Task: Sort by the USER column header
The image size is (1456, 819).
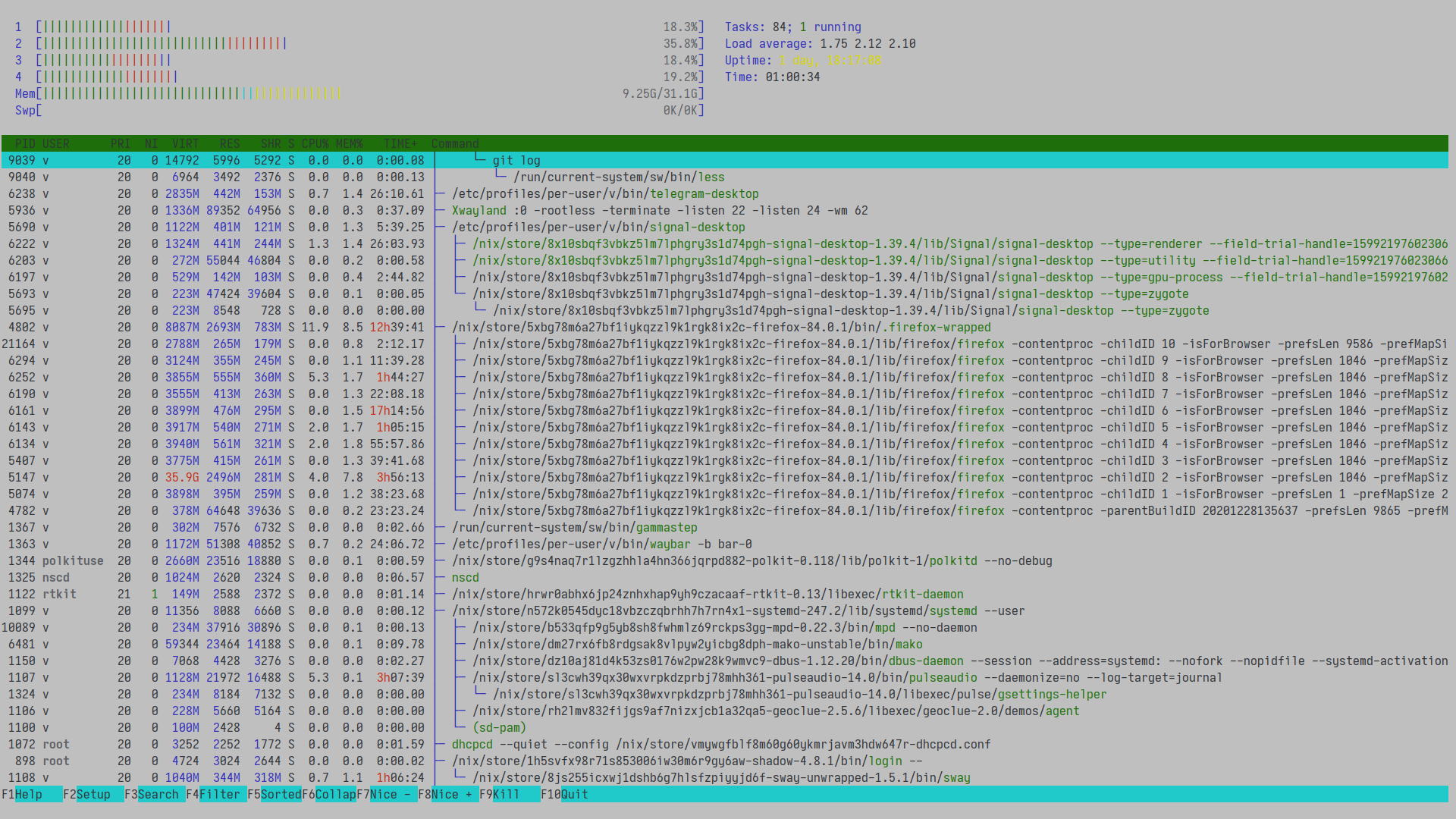Action: coord(56,143)
